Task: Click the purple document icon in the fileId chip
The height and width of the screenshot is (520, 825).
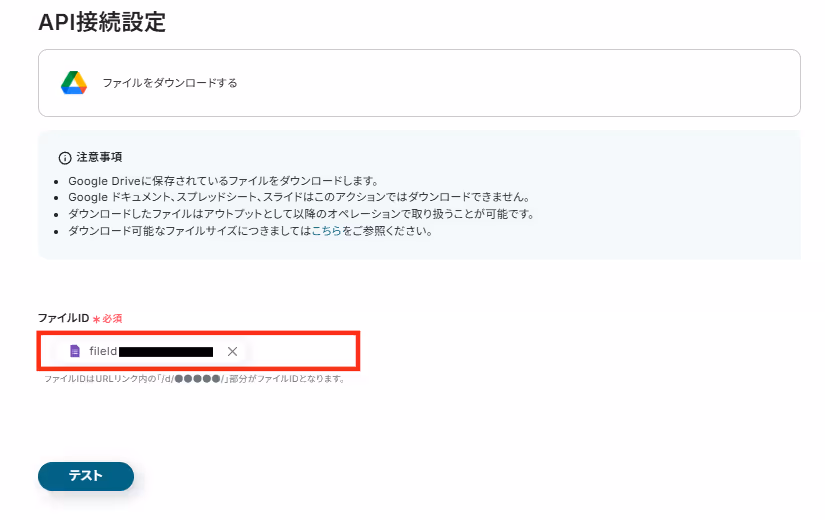Action: click(75, 351)
